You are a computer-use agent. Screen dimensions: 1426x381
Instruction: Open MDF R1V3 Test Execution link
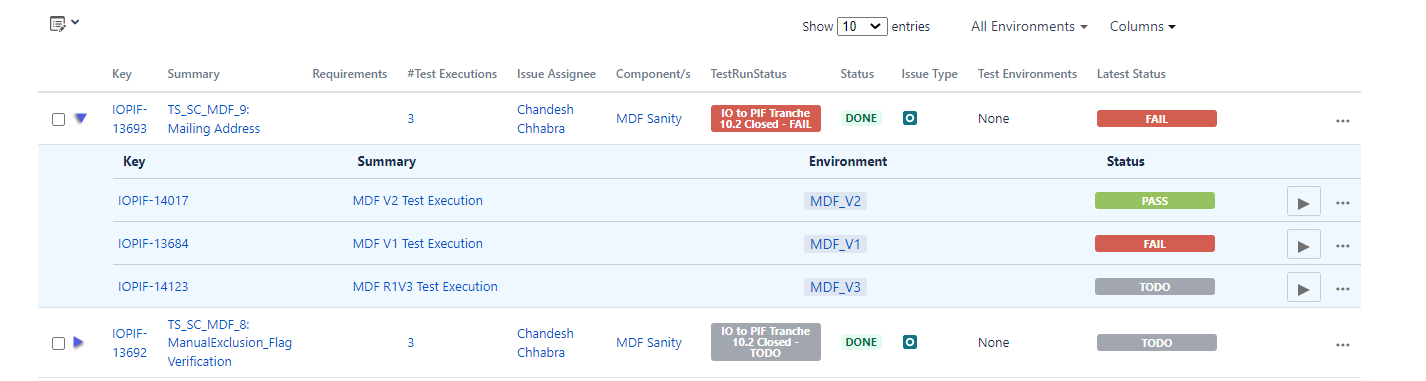[x=425, y=287]
